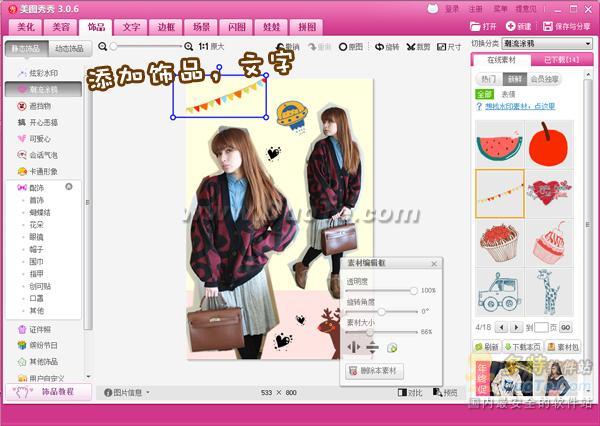This screenshot has height=426, width=600.
Task: Open the 饰品教程 sticker tutorial
Action: point(48,392)
